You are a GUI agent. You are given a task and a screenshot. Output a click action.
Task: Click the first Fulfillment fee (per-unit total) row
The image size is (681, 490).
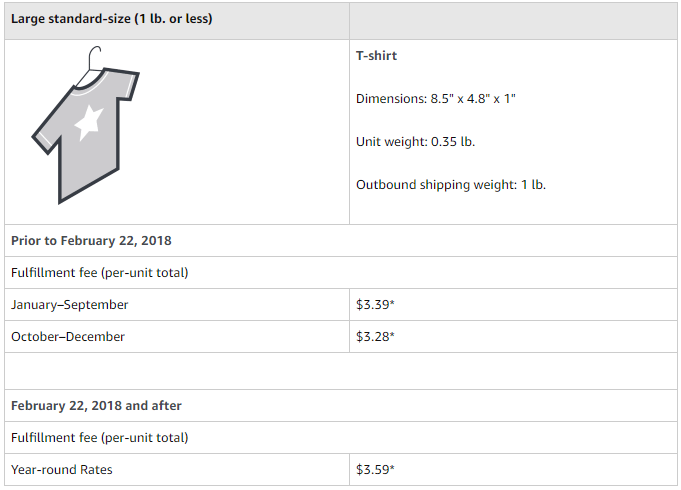(340, 272)
